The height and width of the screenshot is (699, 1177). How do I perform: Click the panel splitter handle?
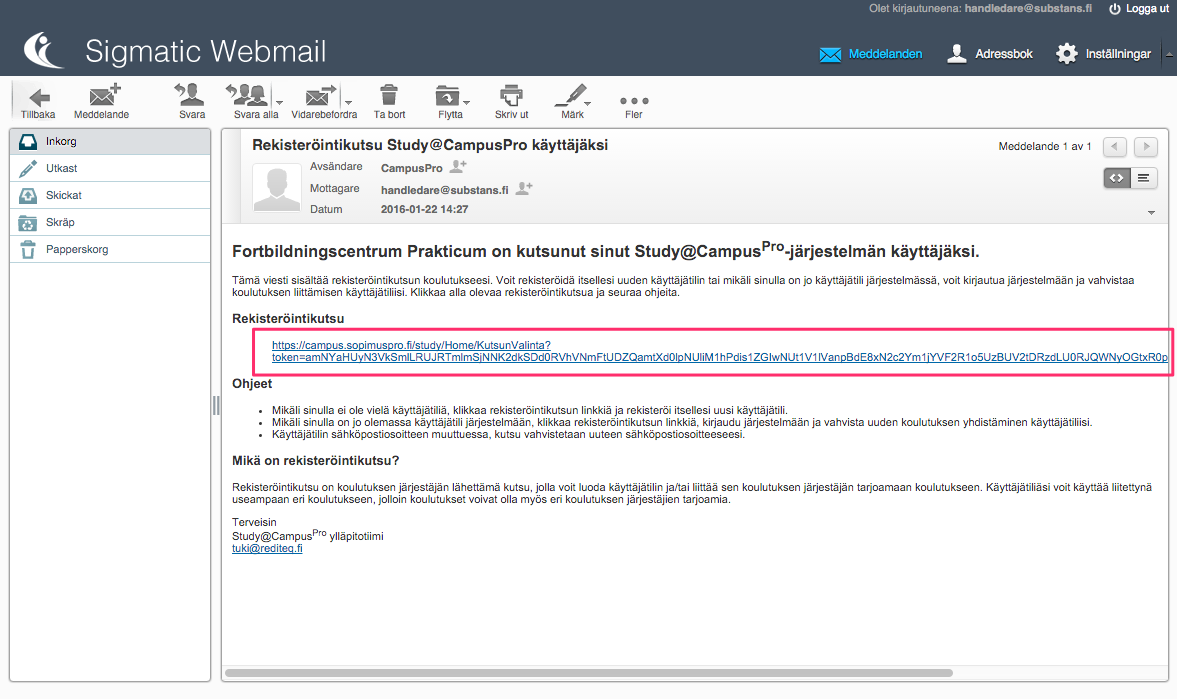(x=216, y=405)
